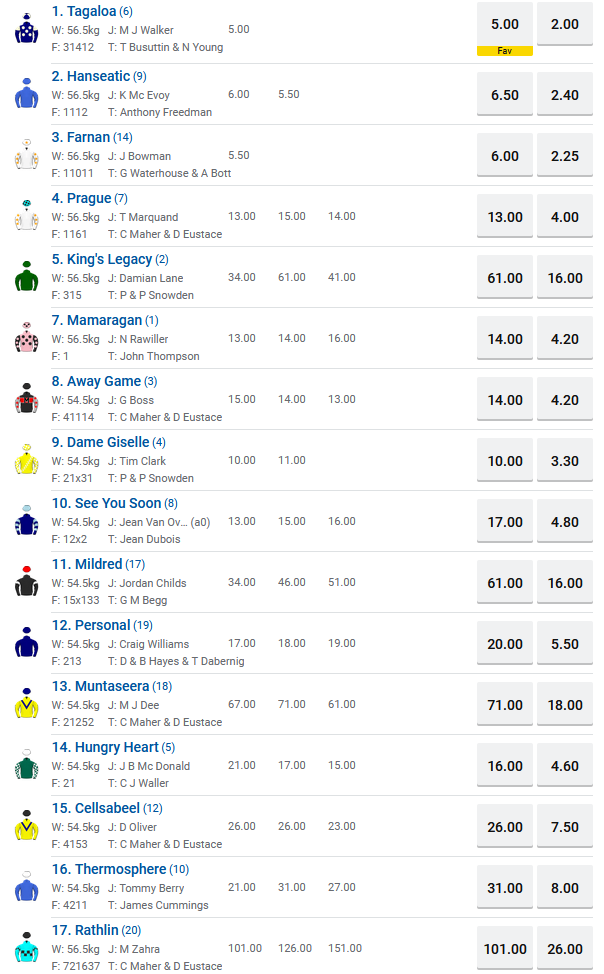Open the Farnan runner link

[88, 137]
